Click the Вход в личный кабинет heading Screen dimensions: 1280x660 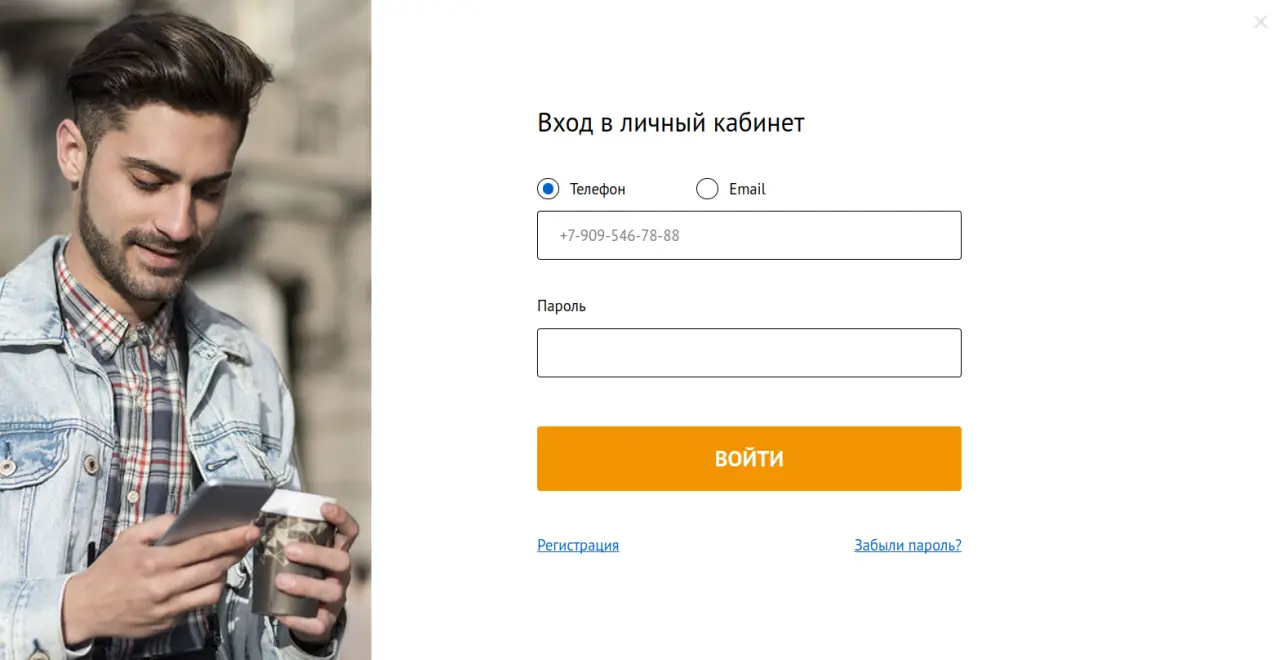tap(670, 123)
